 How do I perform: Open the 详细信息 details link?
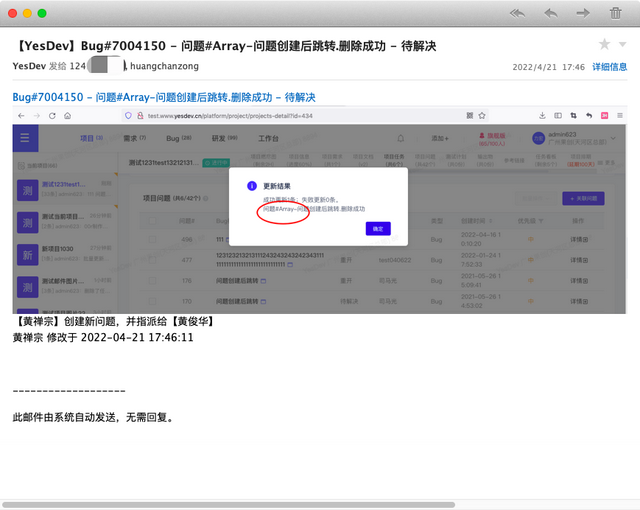610,67
